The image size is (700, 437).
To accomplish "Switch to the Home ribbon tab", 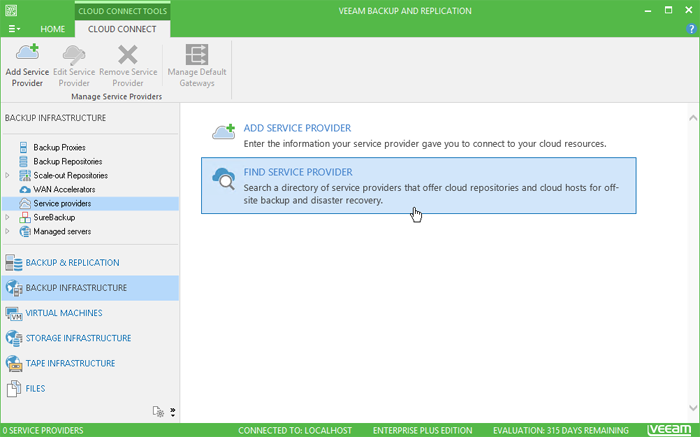I will [53, 29].
